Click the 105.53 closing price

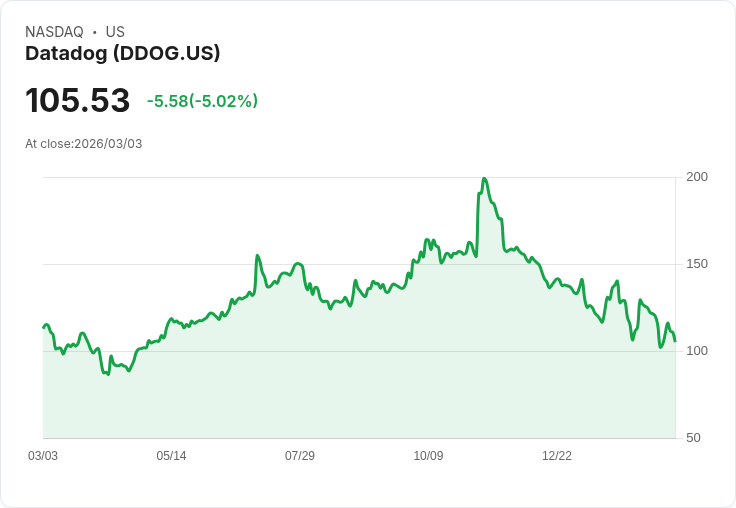[78, 101]
